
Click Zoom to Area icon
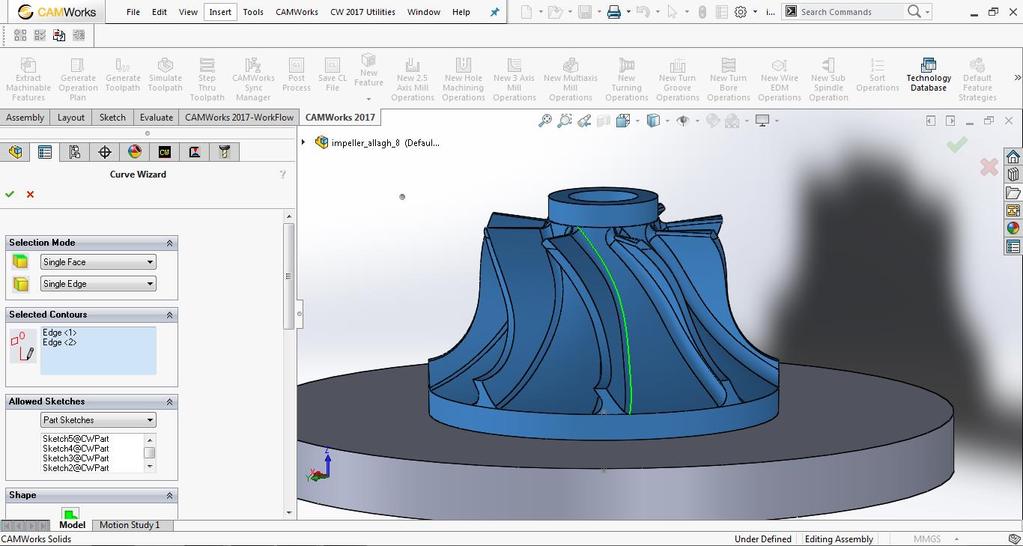pyautogui.click(x=565, y=121)
